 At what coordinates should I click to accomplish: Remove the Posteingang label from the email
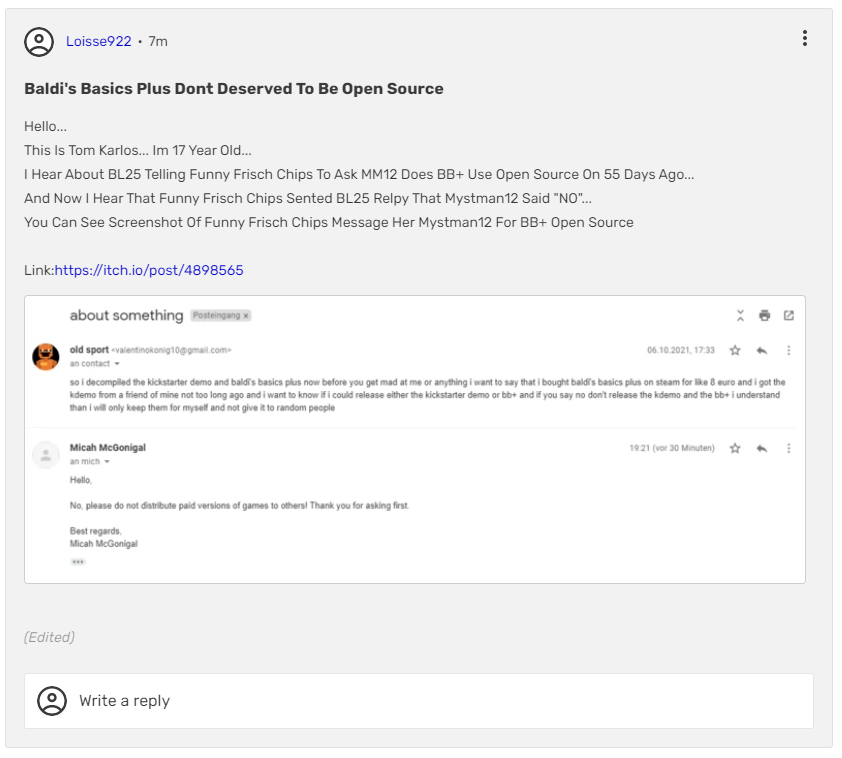point(246,316)
